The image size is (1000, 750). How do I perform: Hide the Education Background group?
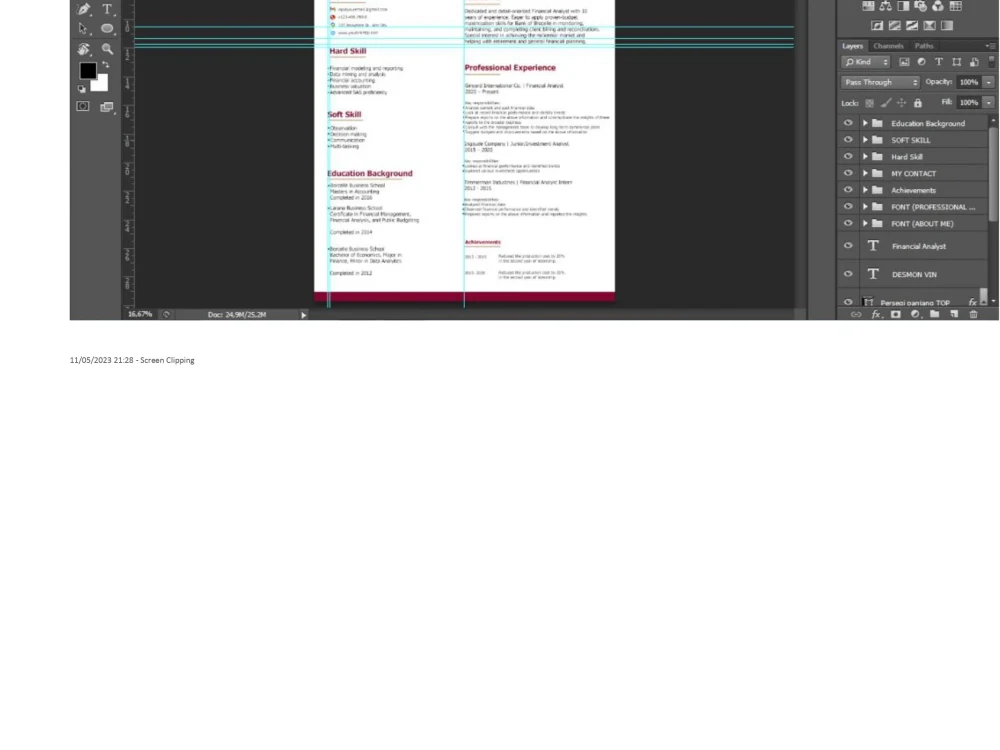pos(848,123)
